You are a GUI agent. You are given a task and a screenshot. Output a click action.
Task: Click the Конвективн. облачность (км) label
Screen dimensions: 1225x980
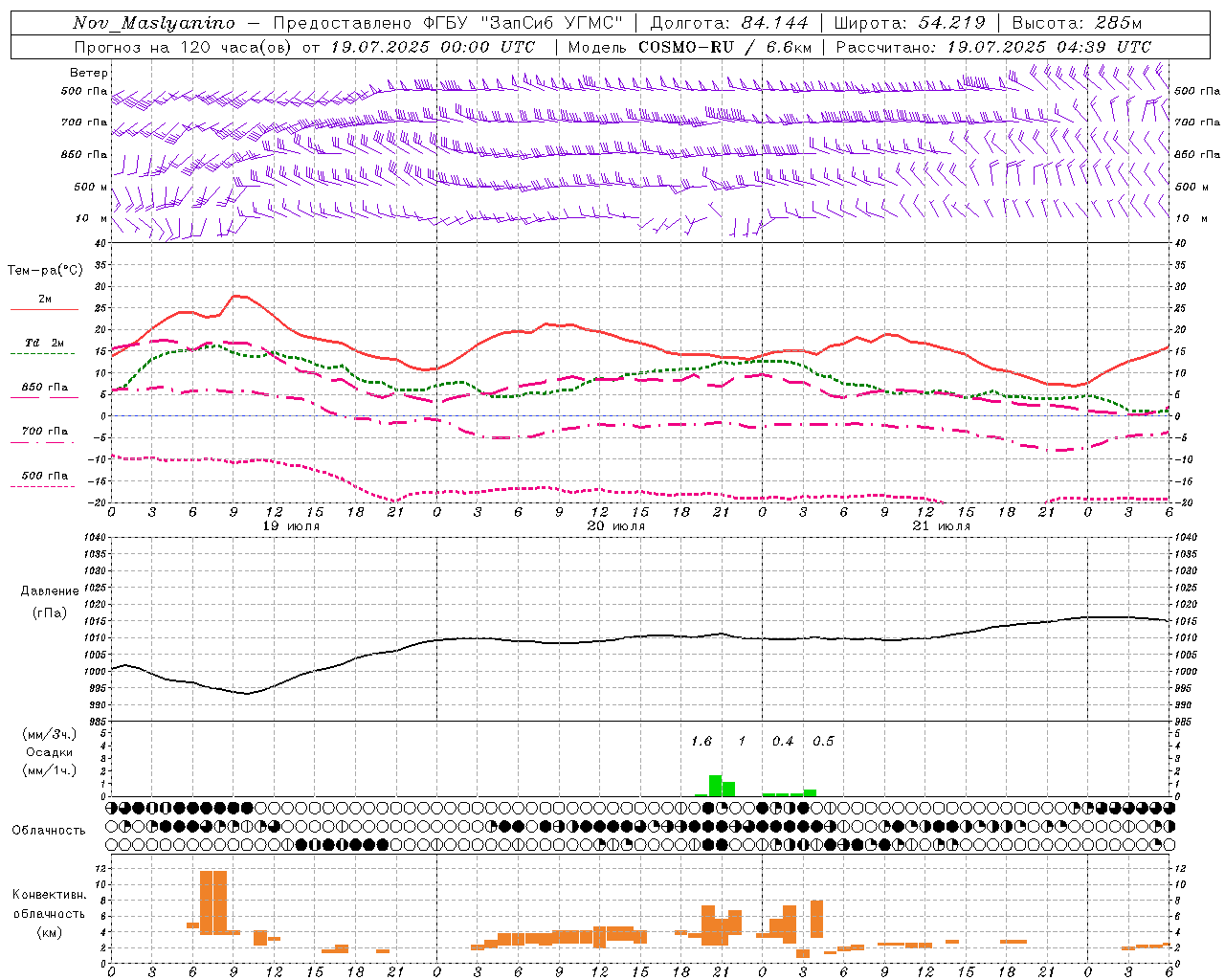(49, 913)
